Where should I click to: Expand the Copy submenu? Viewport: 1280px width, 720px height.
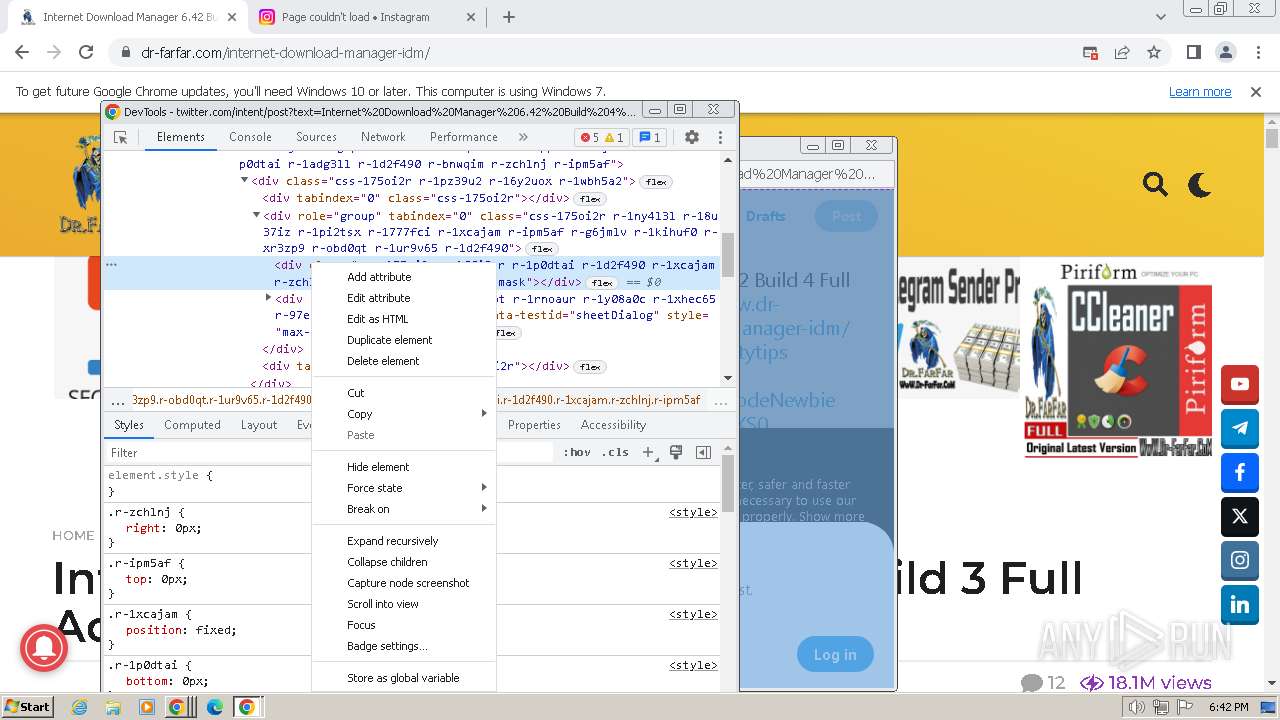(404, 414)
